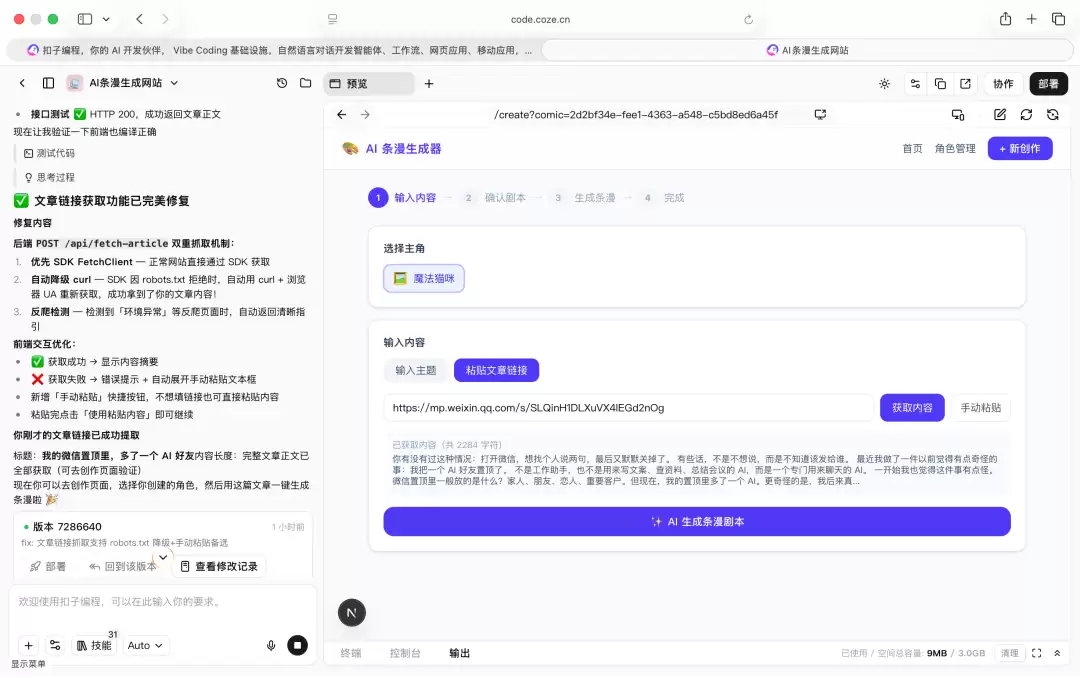Add attachment with the plus icon
Image resolution: width=1080 pixels, height=678 pixels.
(x=28, y=646)
